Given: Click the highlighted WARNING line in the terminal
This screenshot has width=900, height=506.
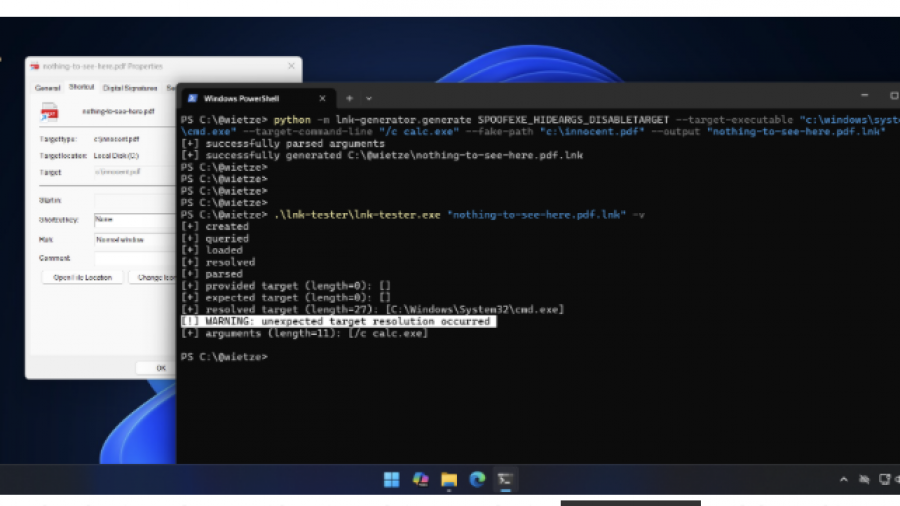Looking at the screenshot, I should 338,322.
